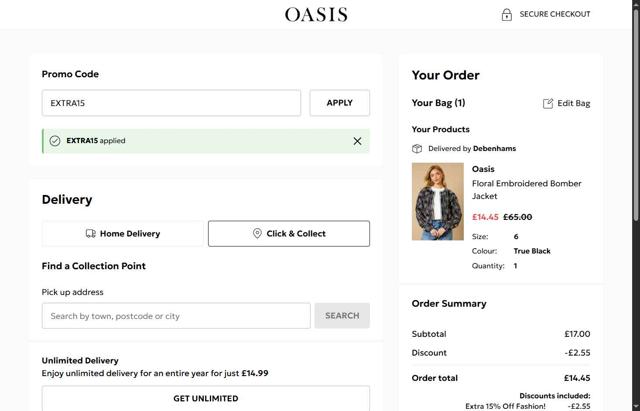Screen dimensions: 640x411
Task: Click the location pin icon
Action: pos(257,234)
